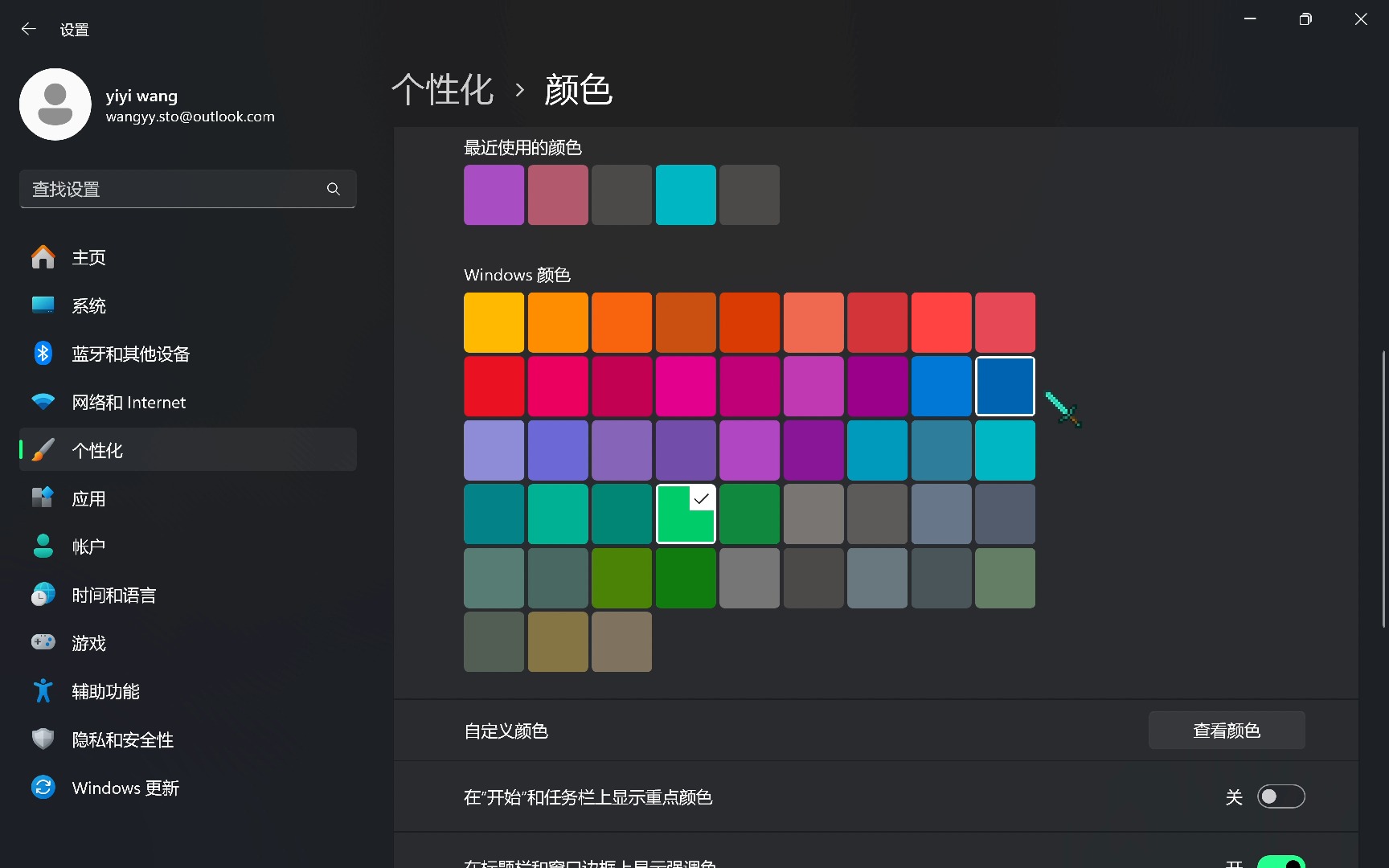This screenshot has height=868, width=1389.
Task: Click the System monitor icon
Action: click(x=43, y=305)
